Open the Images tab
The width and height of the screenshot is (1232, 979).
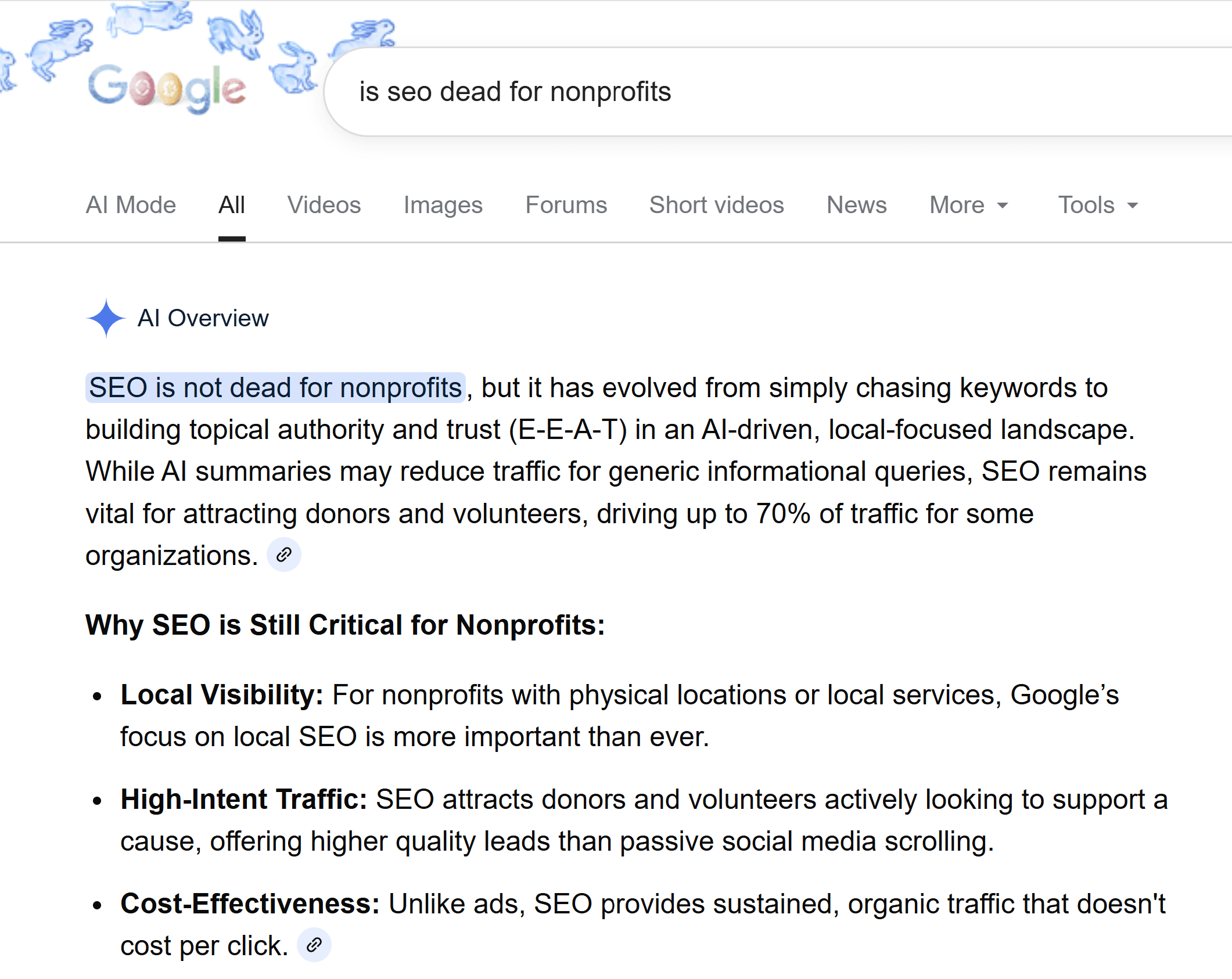click(443, 205)
